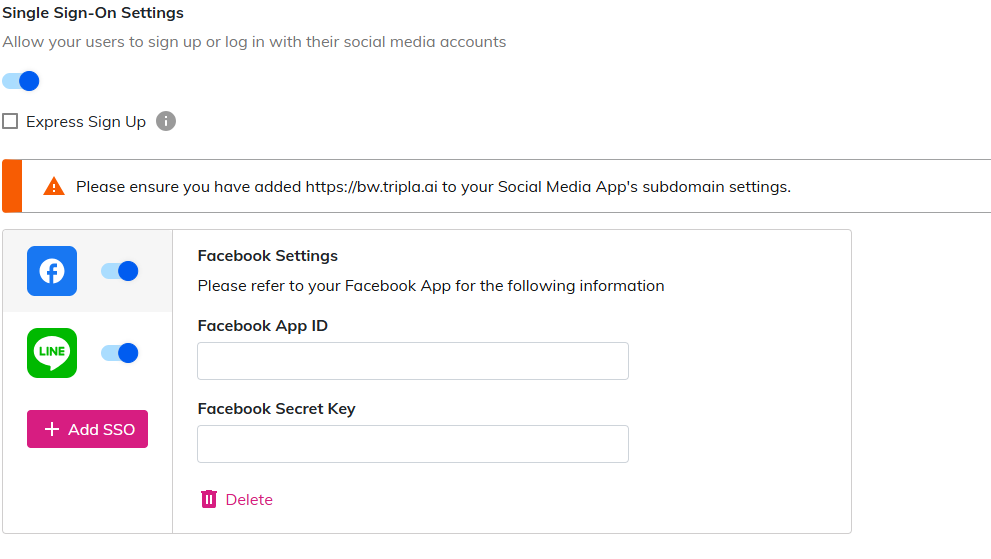
Task: Click the Facebook App ID label
Action: pyautogui.click(x=262, y=326)
